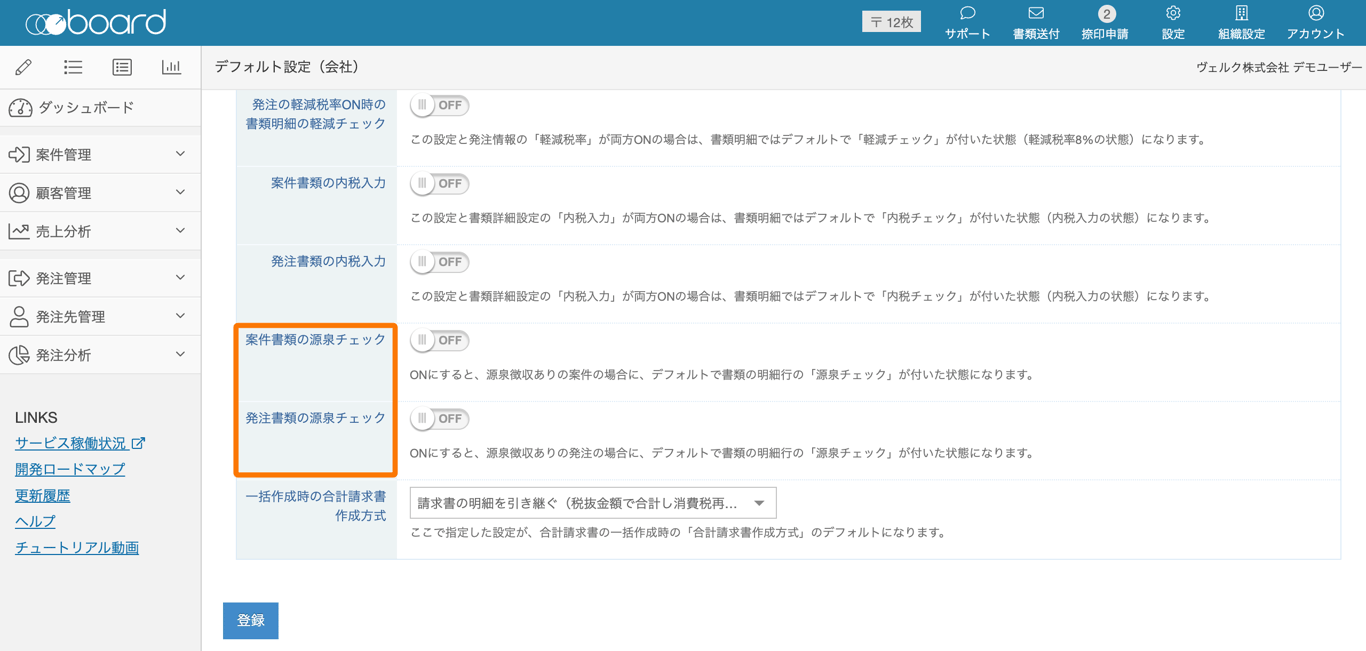Toggle 発注書類の内税入力 switch
Viewport: 1366px width, 651px height.
coord(440,262)
